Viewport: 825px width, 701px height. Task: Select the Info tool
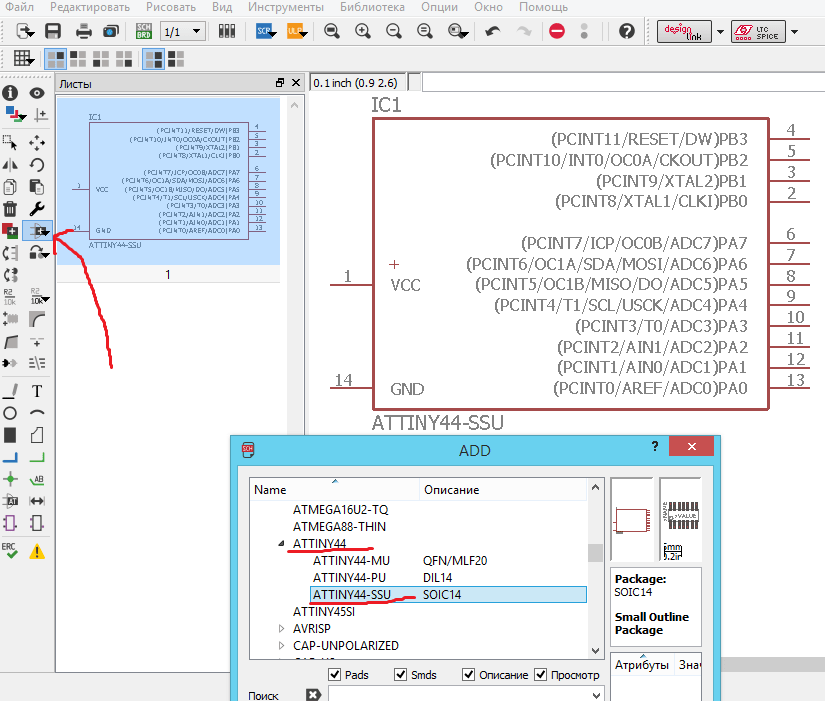[x=10, y=93]
